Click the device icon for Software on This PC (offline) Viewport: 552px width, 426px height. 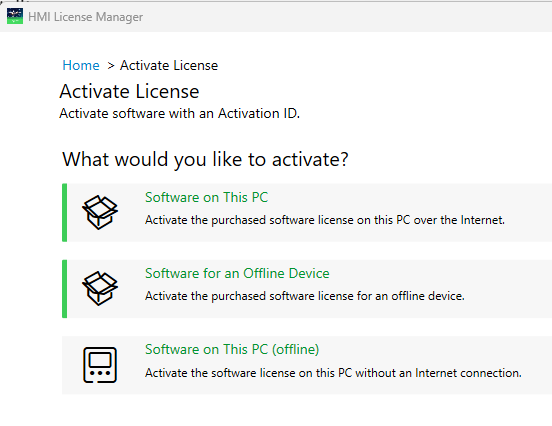pos(100,365)
